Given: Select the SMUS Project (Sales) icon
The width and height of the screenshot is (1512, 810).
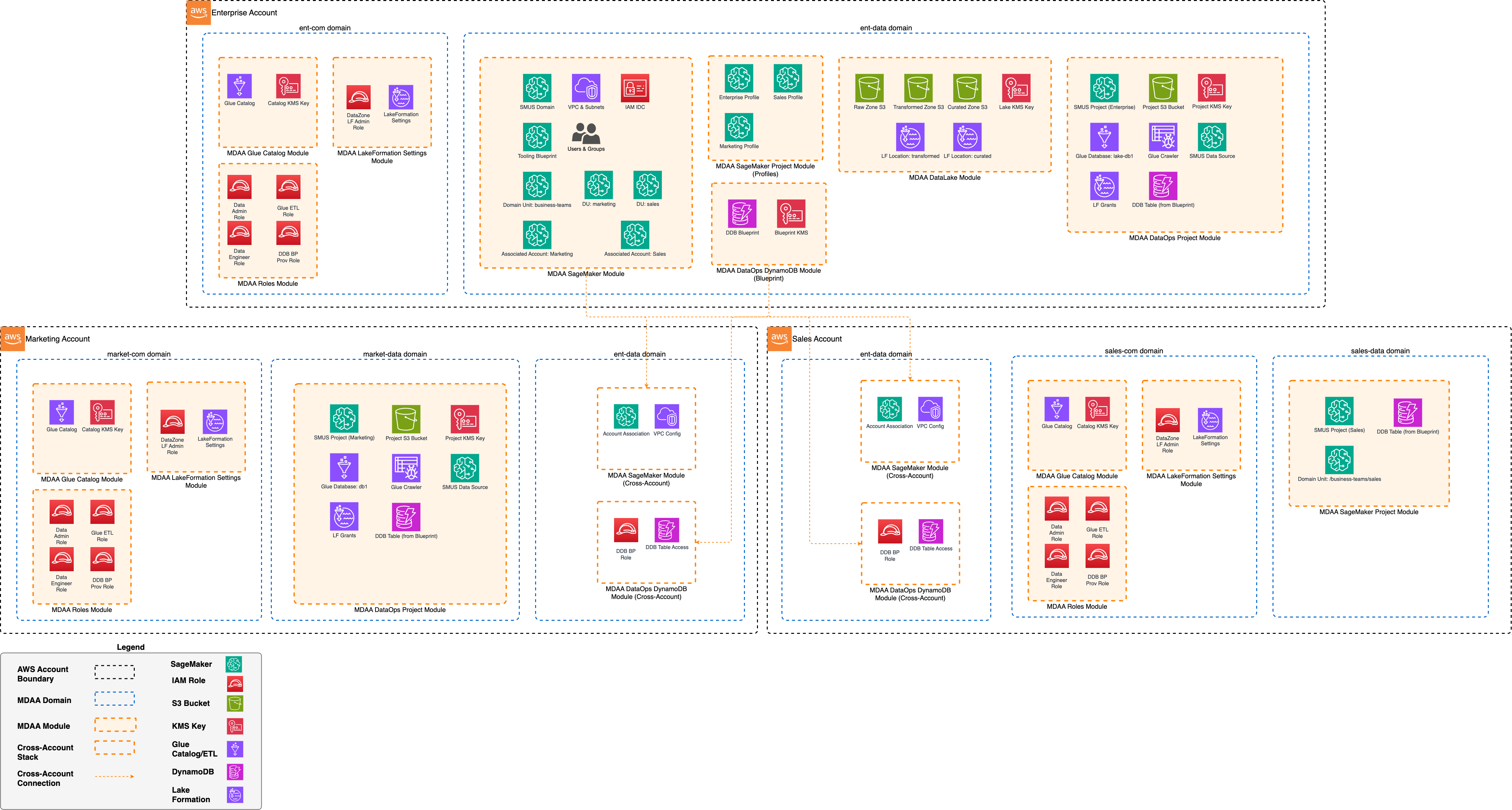Looking at the screenshot, I should coord(1339,411).
